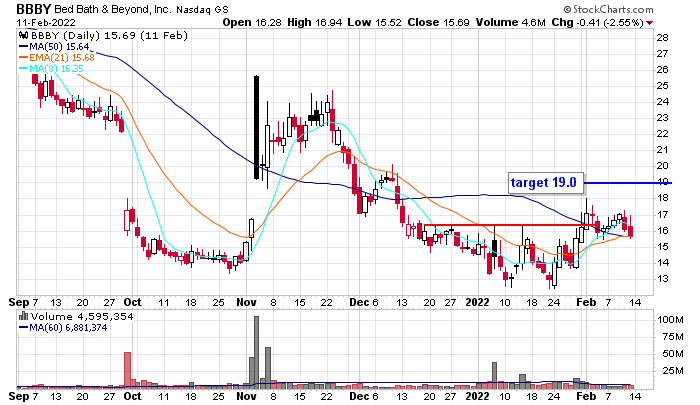The width and height of the screenshot is (700, 405).
Task: Click the 2022 label on price chart axis
Action: pos(477,302)
